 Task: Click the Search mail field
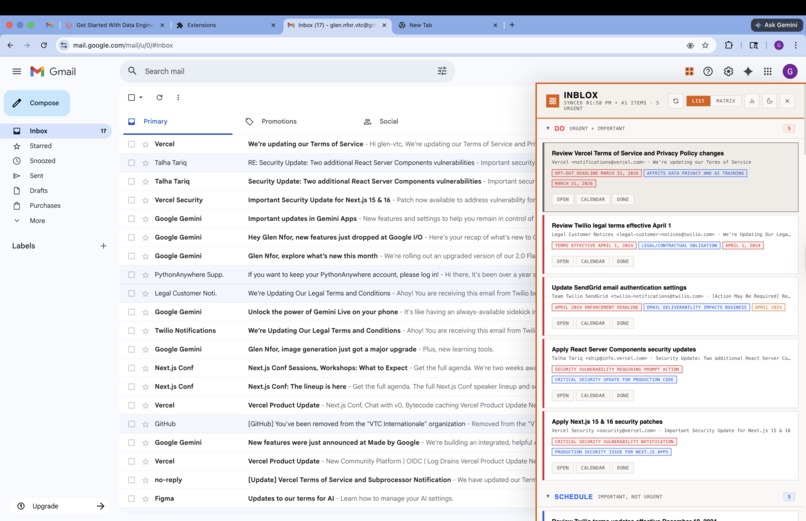(287, 71)
